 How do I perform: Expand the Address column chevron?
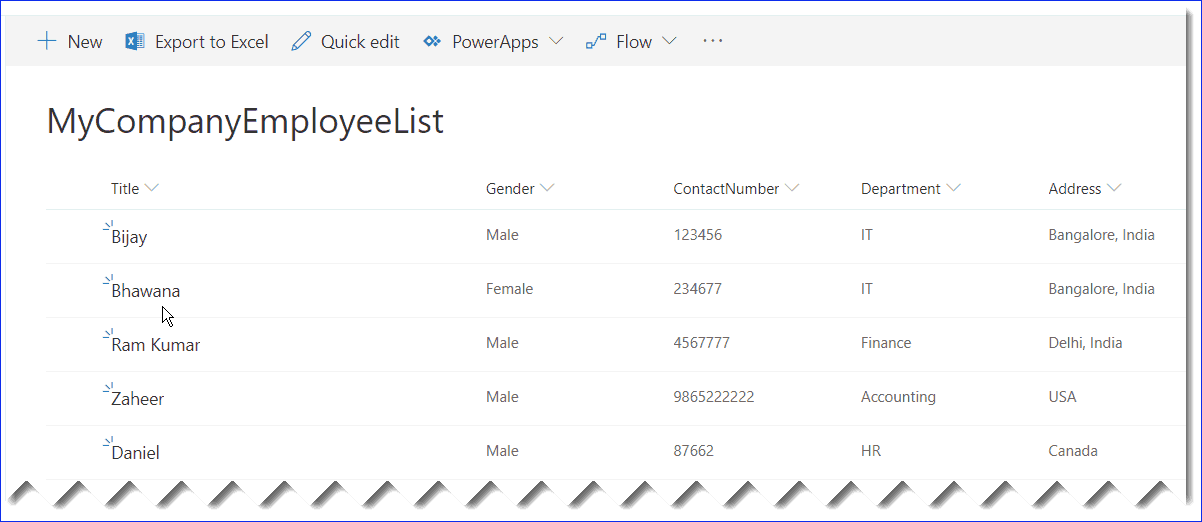point(1114,188)
